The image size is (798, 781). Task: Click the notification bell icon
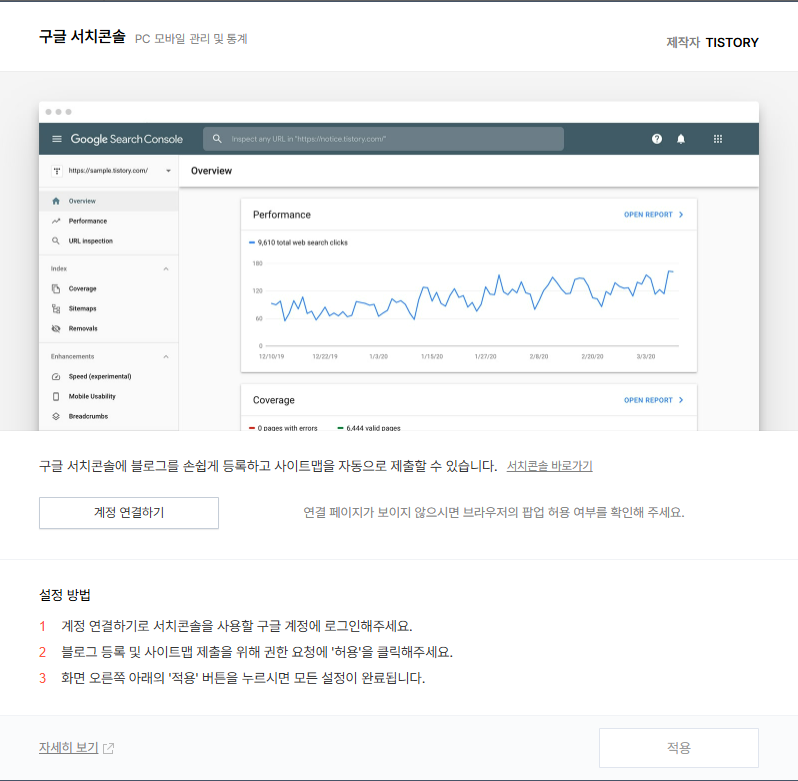[681, 139]
